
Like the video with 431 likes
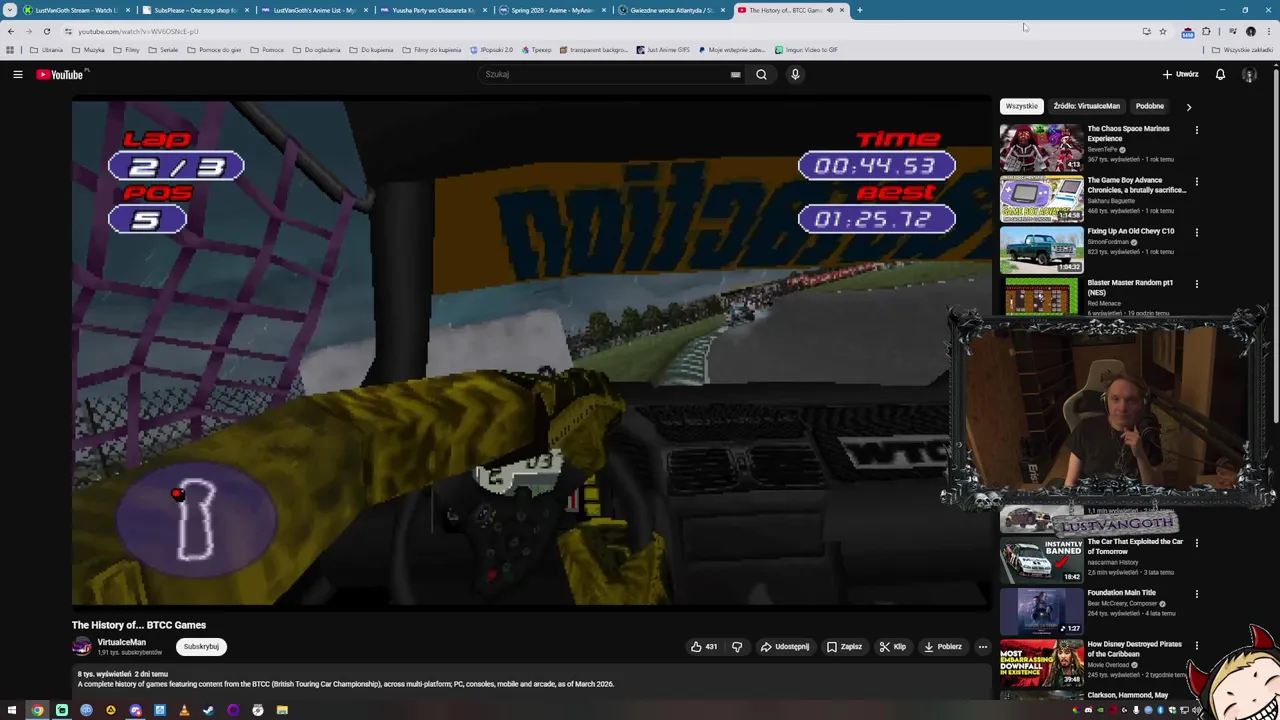coord(704,647)
